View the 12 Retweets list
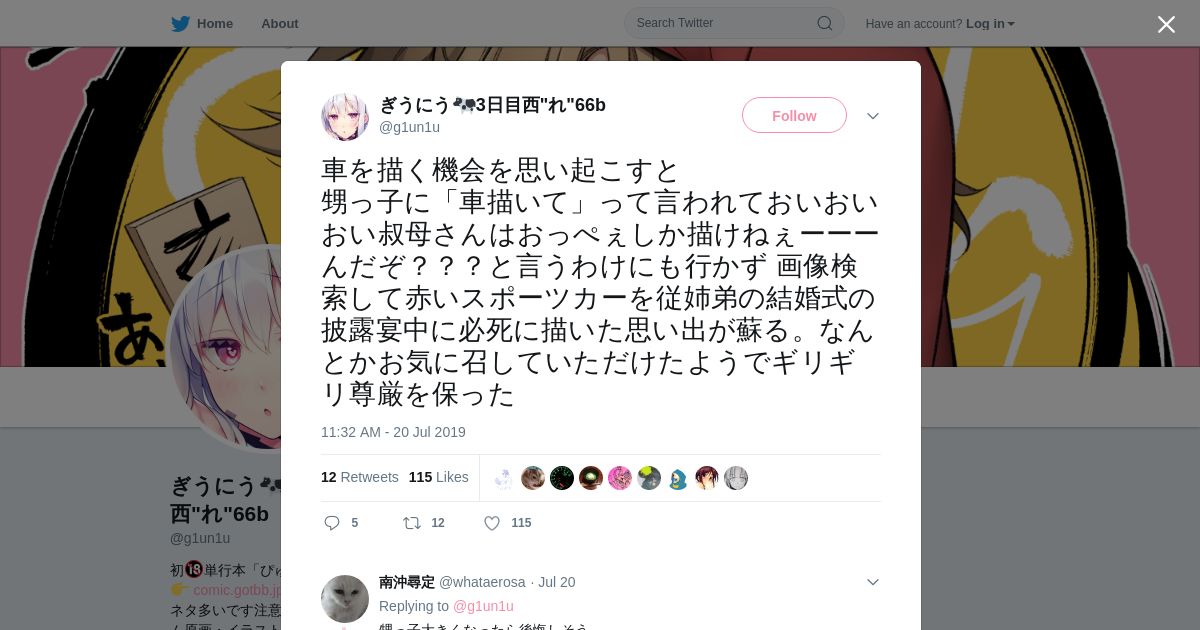Screen dimensions: 1200x630 click(360, 477)
